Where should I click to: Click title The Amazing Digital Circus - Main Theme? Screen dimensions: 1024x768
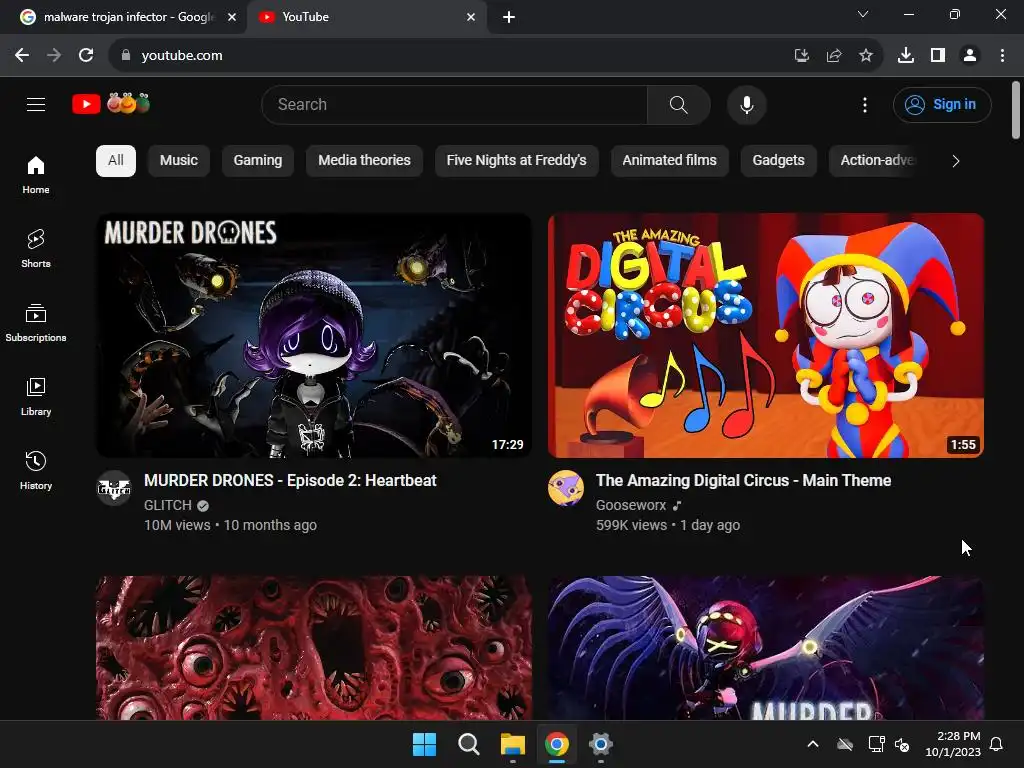[743, 481]
